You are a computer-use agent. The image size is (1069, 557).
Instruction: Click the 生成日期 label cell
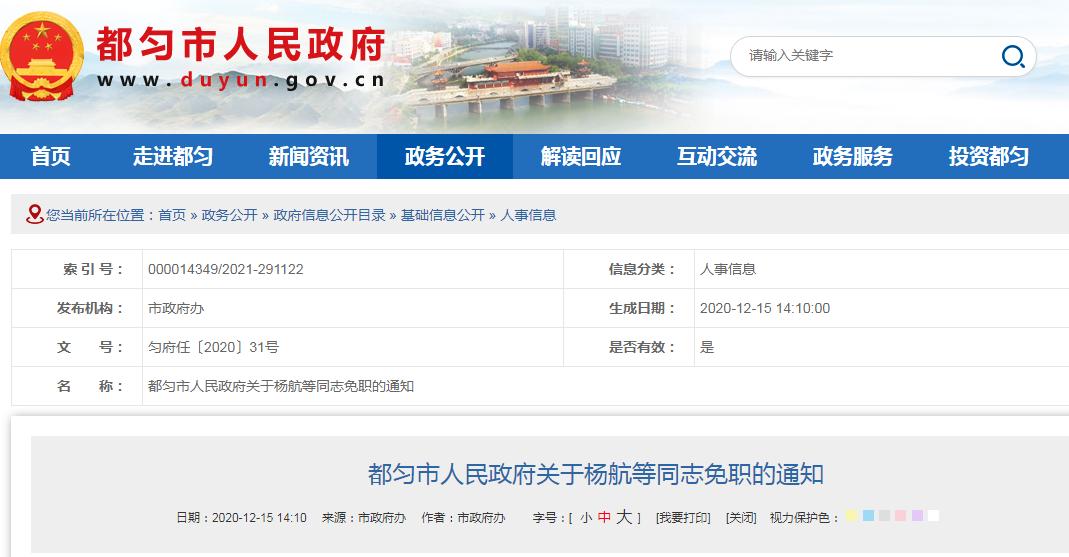pyautogui.click(x=629, y=308)
